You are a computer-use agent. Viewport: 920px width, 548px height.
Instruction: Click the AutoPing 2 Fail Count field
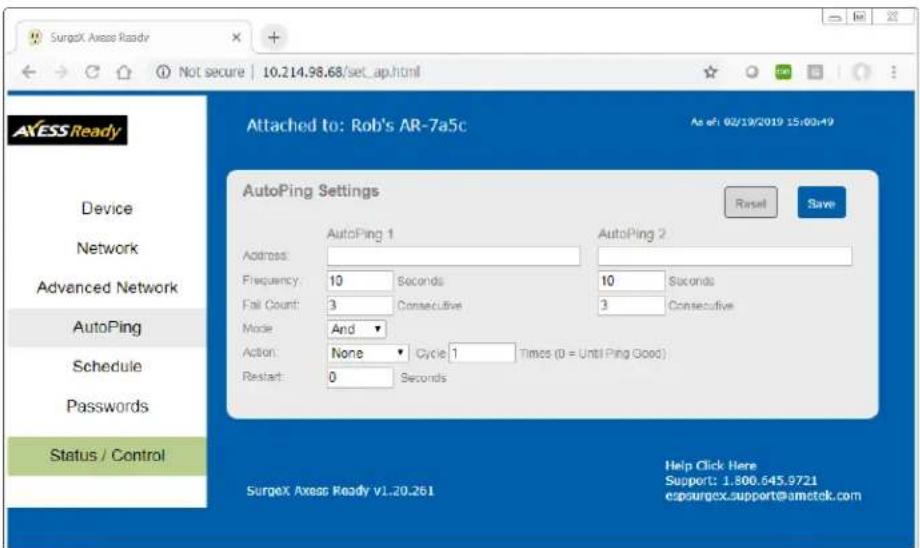[x=631, y=305]
